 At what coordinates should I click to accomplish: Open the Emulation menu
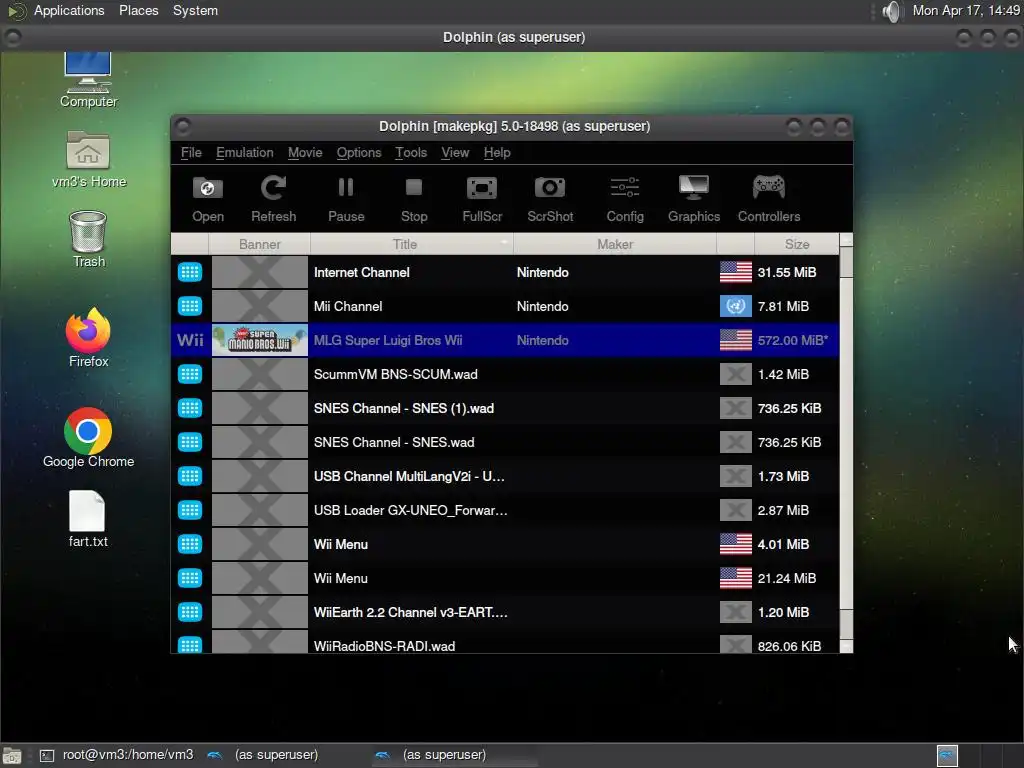(245, 152)
